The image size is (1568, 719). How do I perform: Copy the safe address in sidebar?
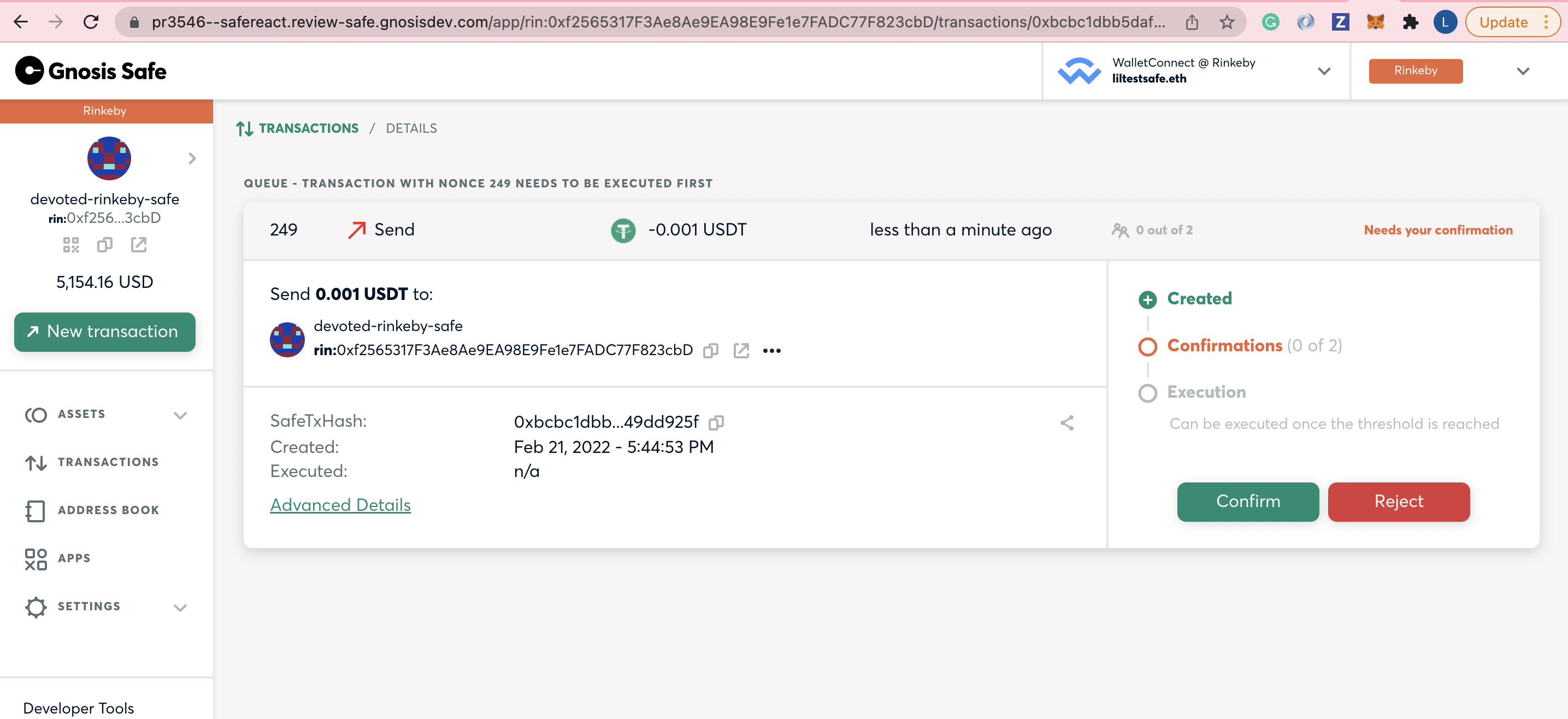(x=105, y=245)
